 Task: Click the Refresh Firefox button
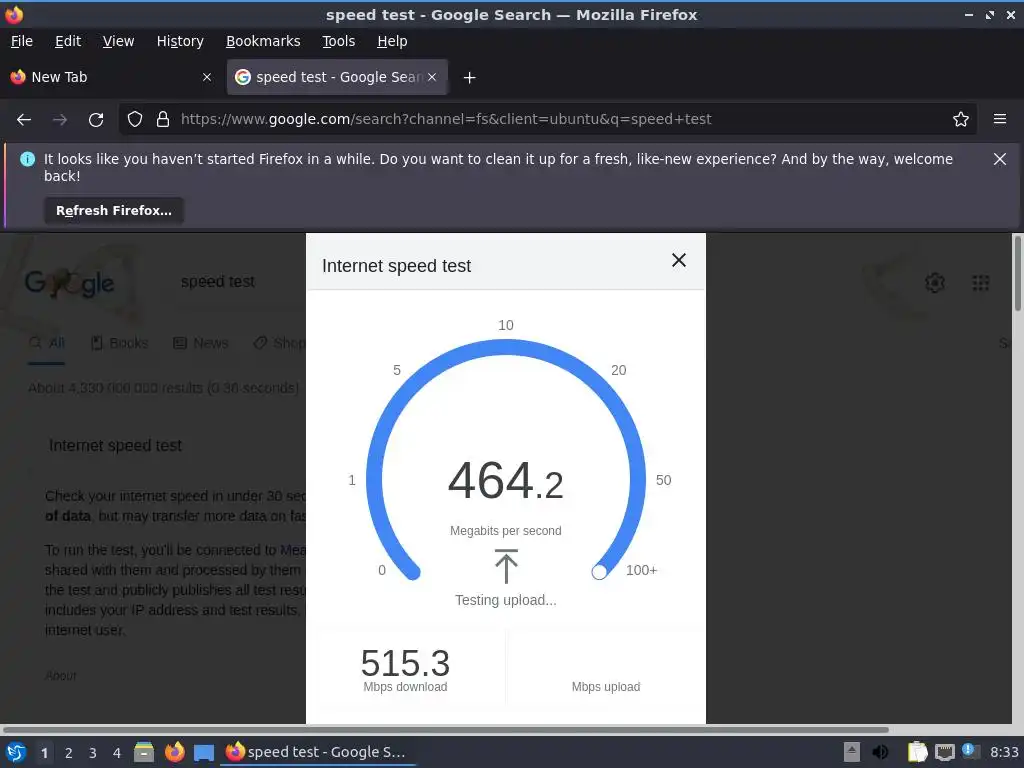coord(114,211)
